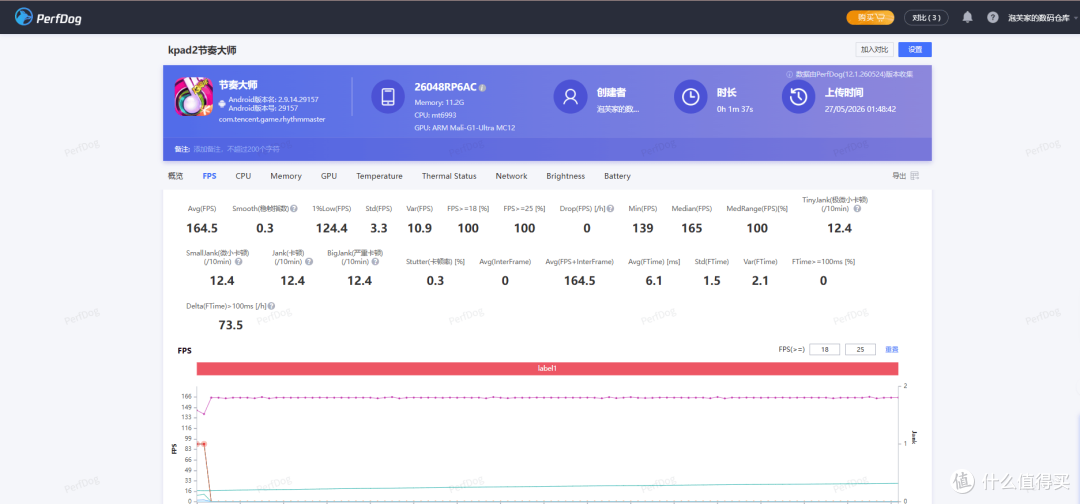This screenshot has width=1080, height=504.
Task: Click the 上传时间 history icon
Action: click(x=798, y=96)
